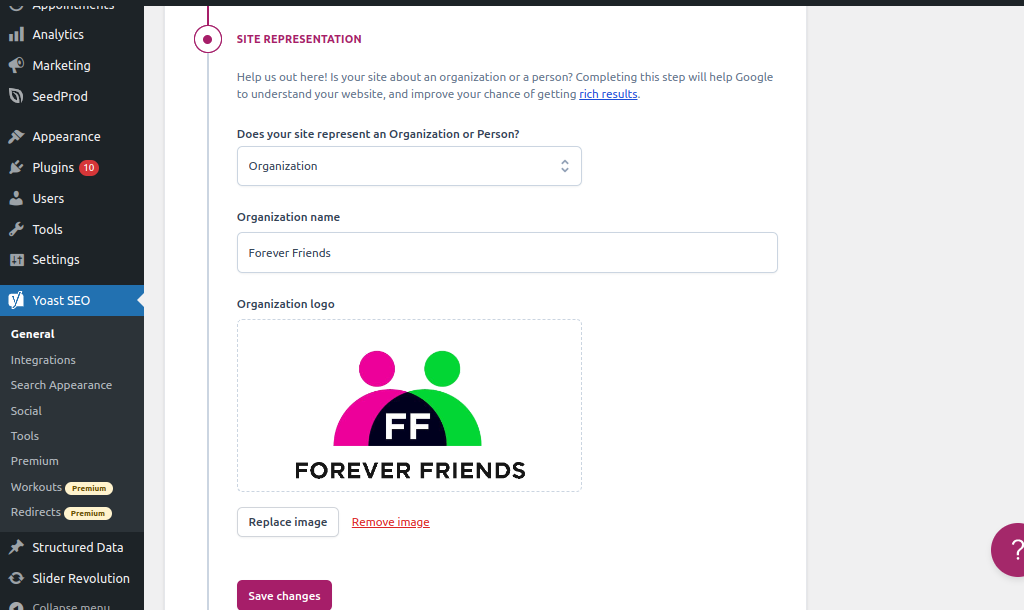Collapse the Site Representation step circle
Screen dimensions: 1024x610
(x=207, y=40)
